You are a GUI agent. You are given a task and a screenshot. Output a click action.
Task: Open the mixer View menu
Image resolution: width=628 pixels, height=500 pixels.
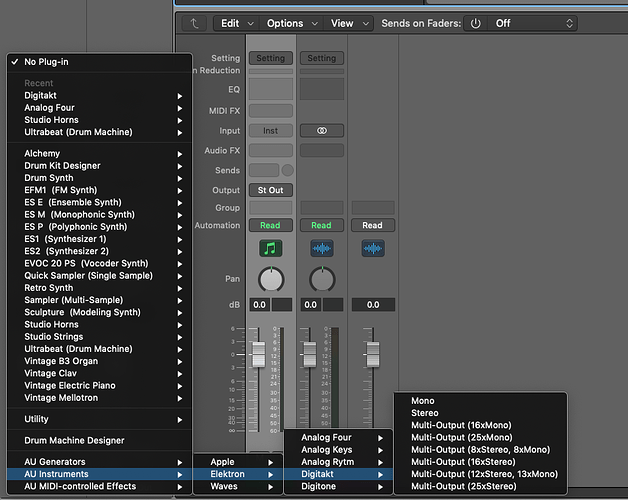click(x=349, y=24)
